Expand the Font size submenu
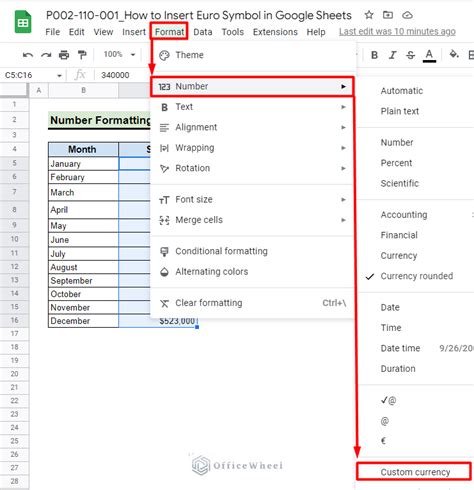 click(252, 199)
